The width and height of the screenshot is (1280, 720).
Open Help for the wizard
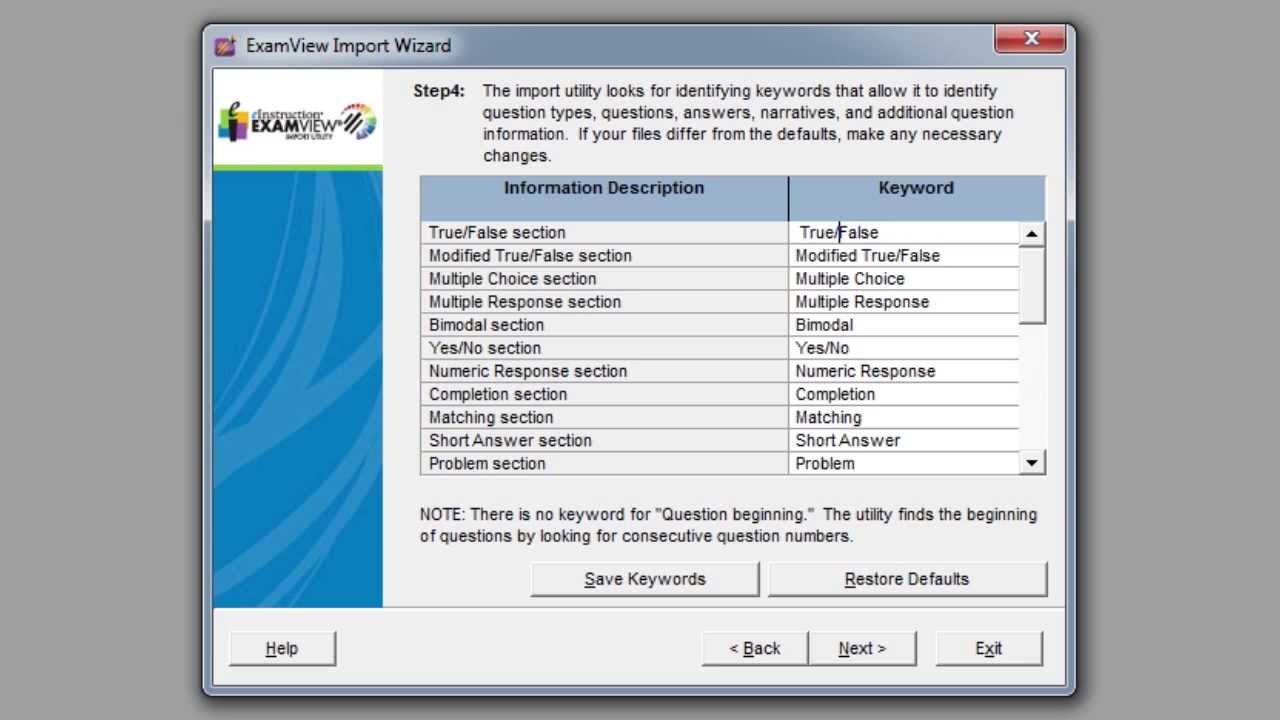pos(282,648)
